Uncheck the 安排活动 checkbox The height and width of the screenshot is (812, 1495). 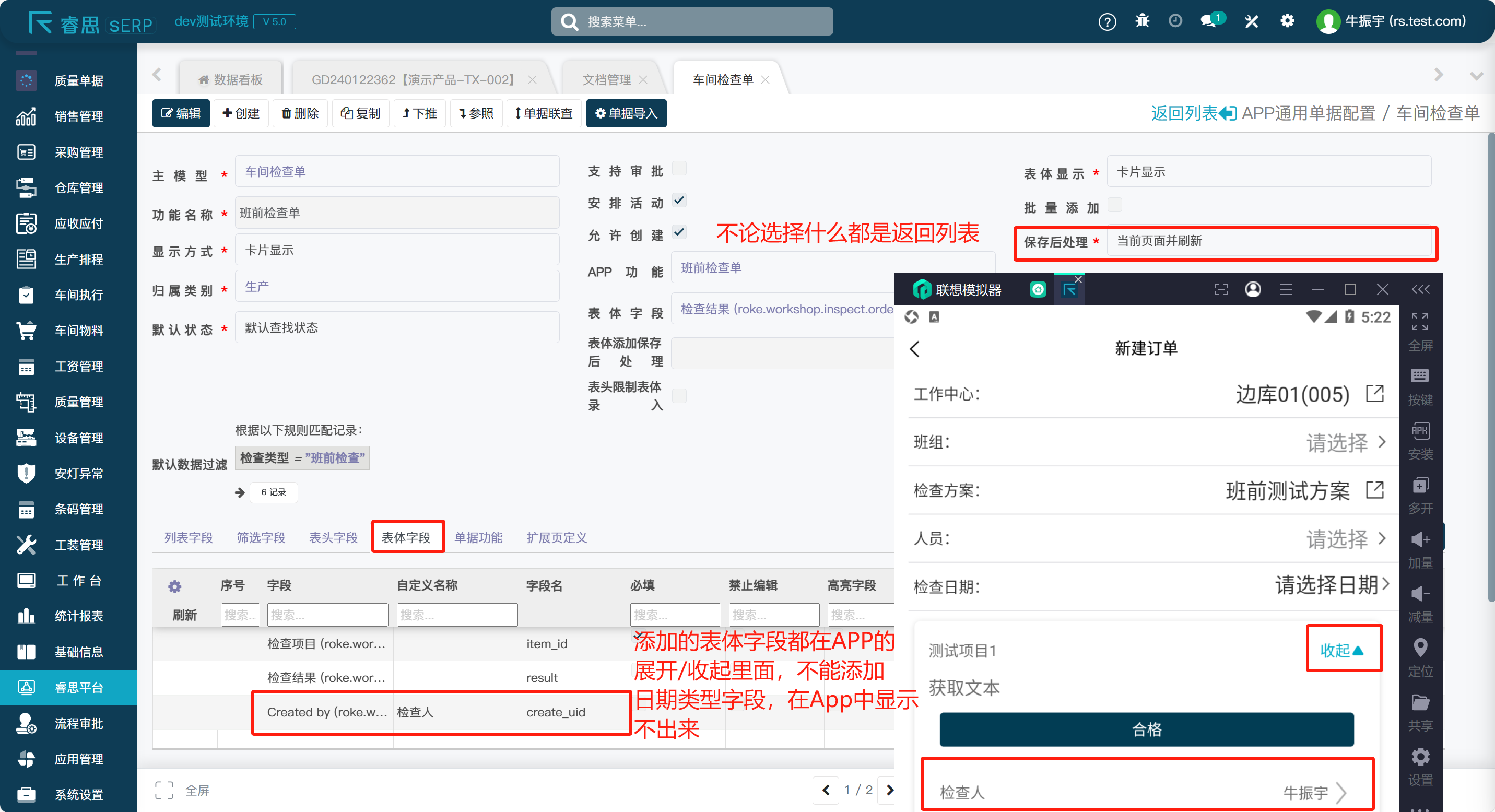click(678, 201)
